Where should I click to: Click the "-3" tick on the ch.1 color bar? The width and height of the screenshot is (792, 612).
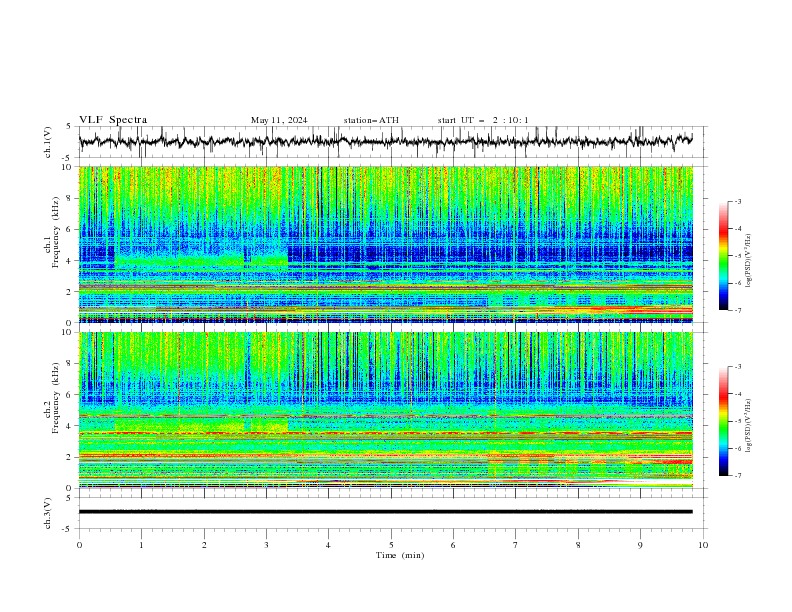click(737, 201)
